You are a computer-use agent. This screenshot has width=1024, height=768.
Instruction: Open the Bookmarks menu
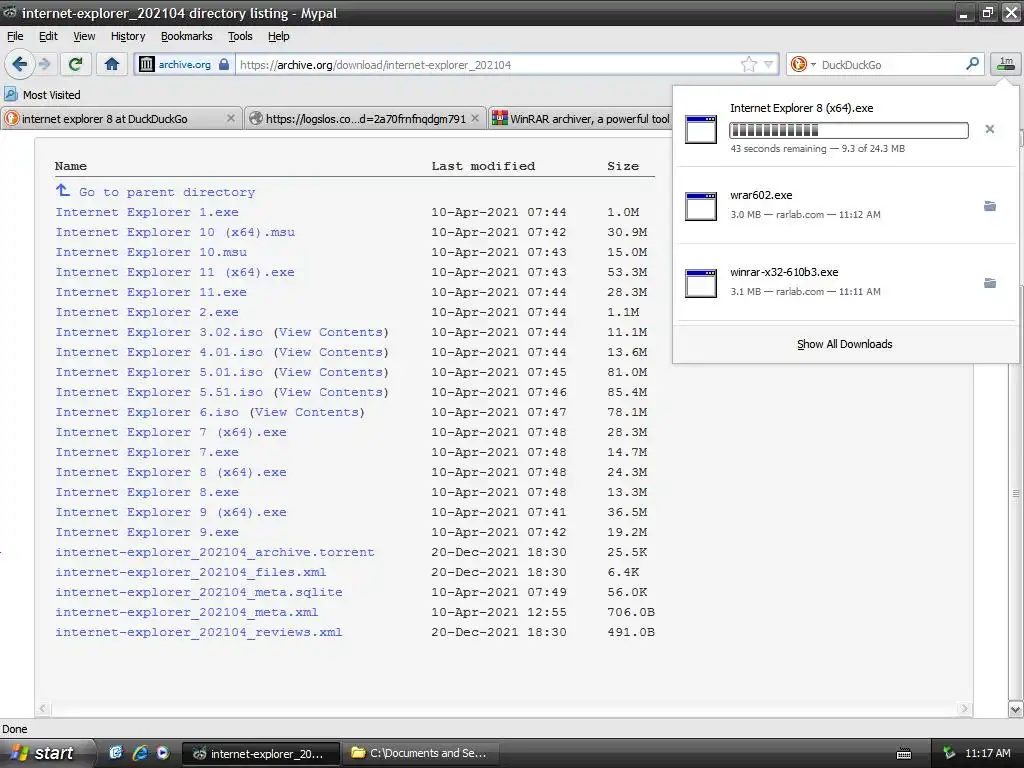click(186, 36)
